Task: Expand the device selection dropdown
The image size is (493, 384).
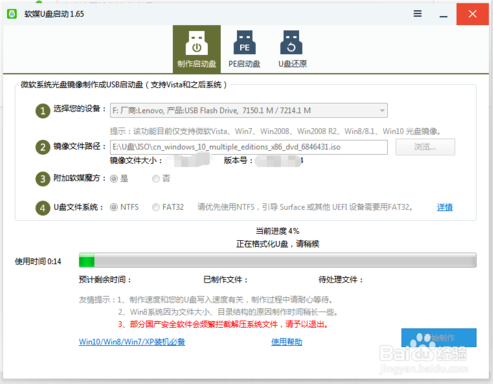Action: click(x=382, y=110)
